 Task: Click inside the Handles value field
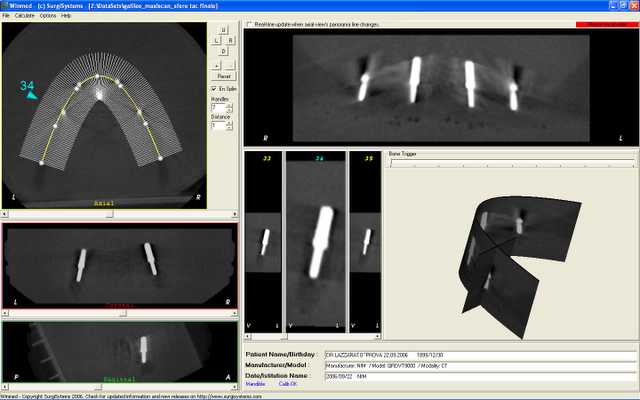tap(219, 108)
